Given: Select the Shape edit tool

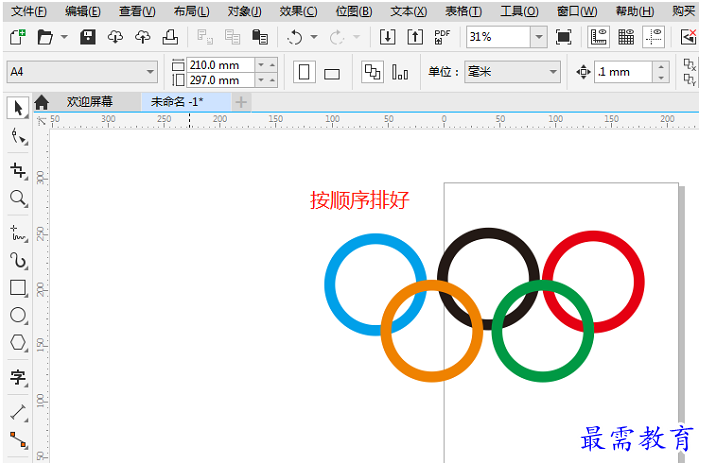Looking at the screenshot, I should [18, 136].
